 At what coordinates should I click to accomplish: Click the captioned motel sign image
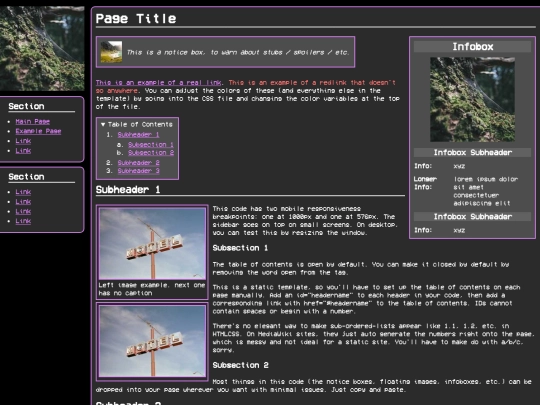(x=152, y=243)
